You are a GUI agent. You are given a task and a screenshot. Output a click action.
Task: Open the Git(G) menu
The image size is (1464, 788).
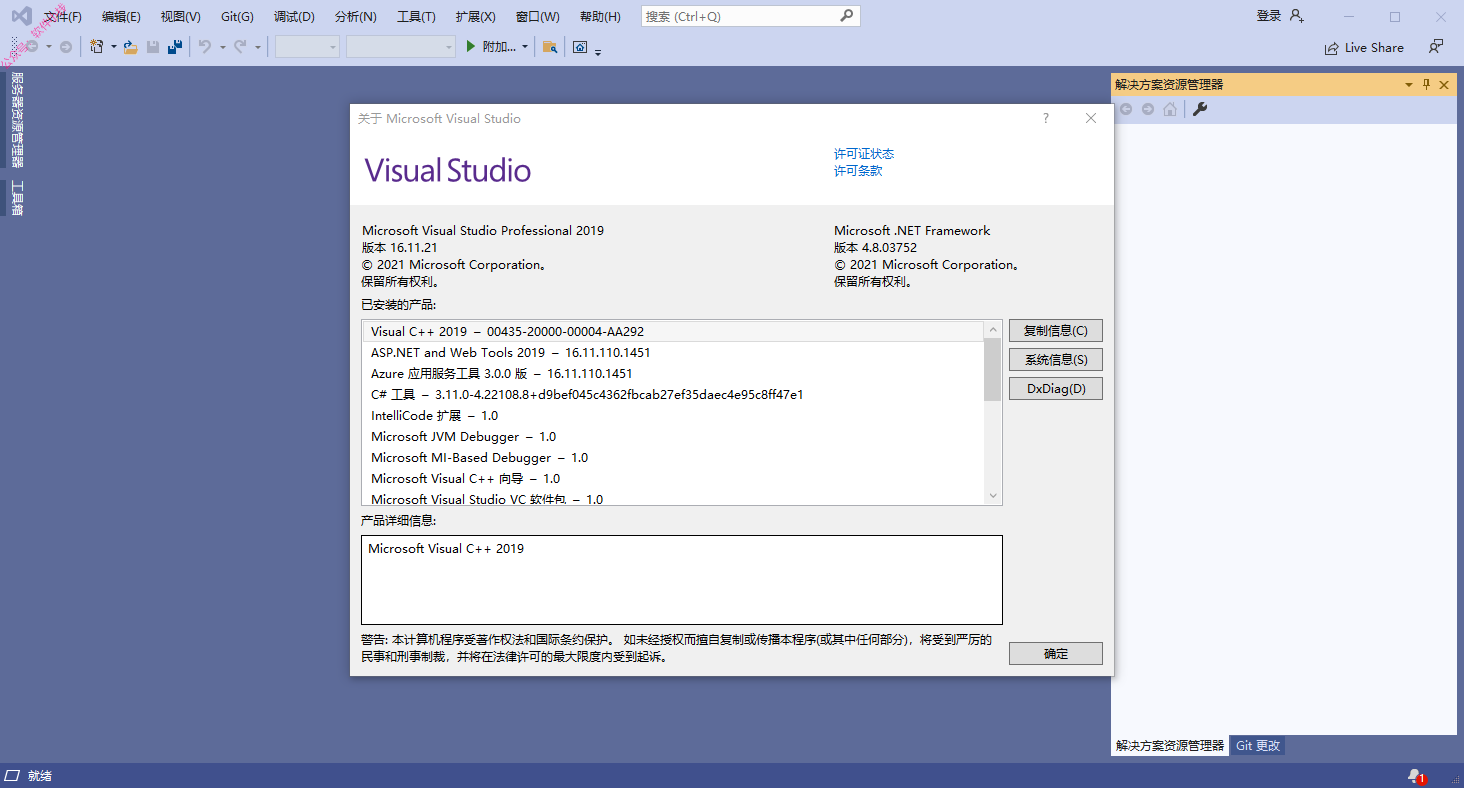pos(237,16)
